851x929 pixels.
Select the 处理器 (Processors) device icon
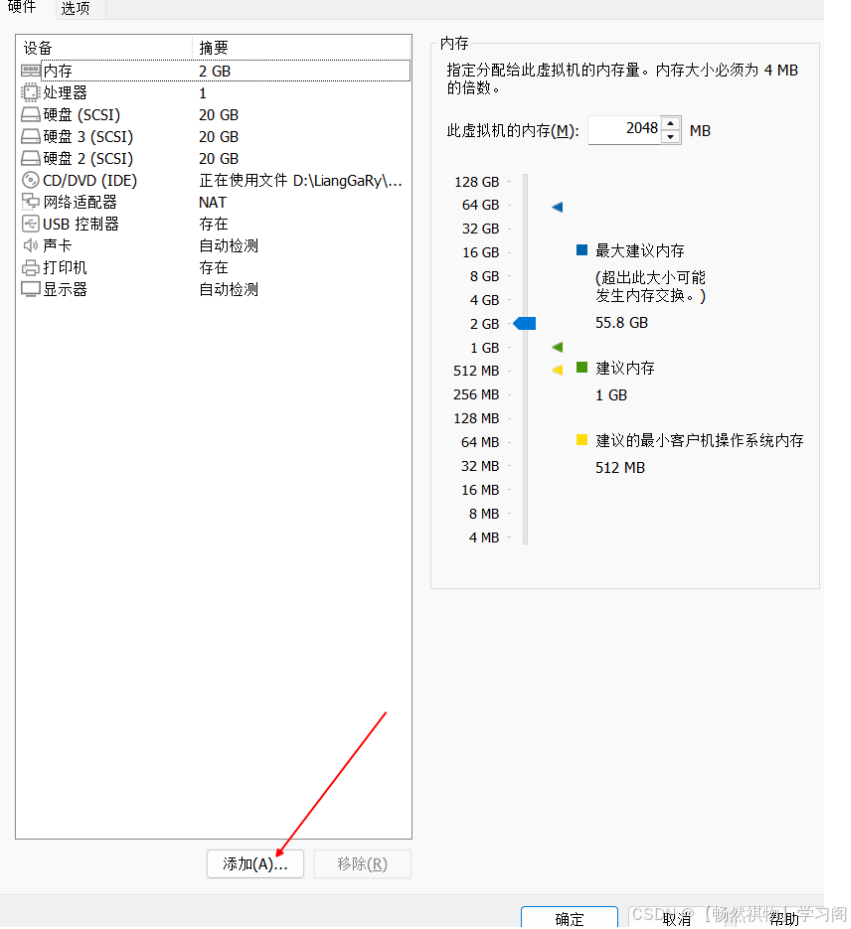(31, 92)
